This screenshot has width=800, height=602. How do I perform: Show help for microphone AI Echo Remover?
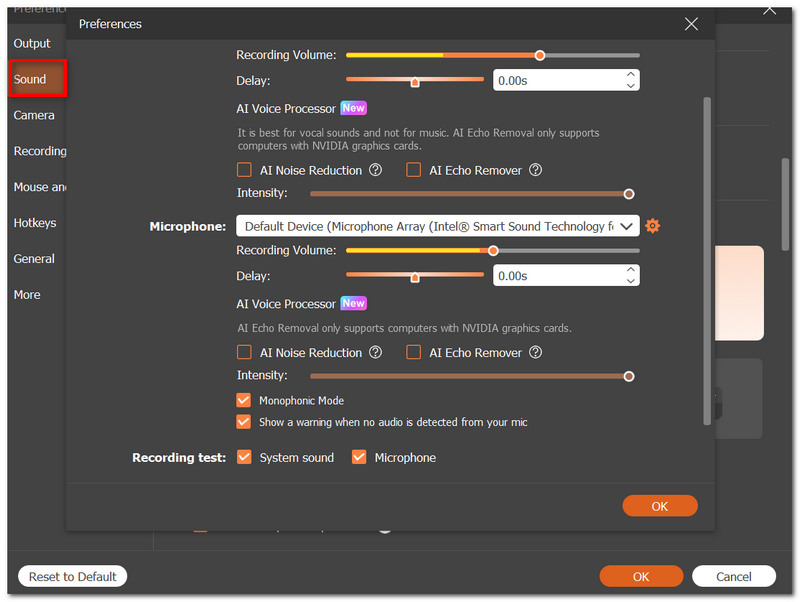[x=535, y=352]
